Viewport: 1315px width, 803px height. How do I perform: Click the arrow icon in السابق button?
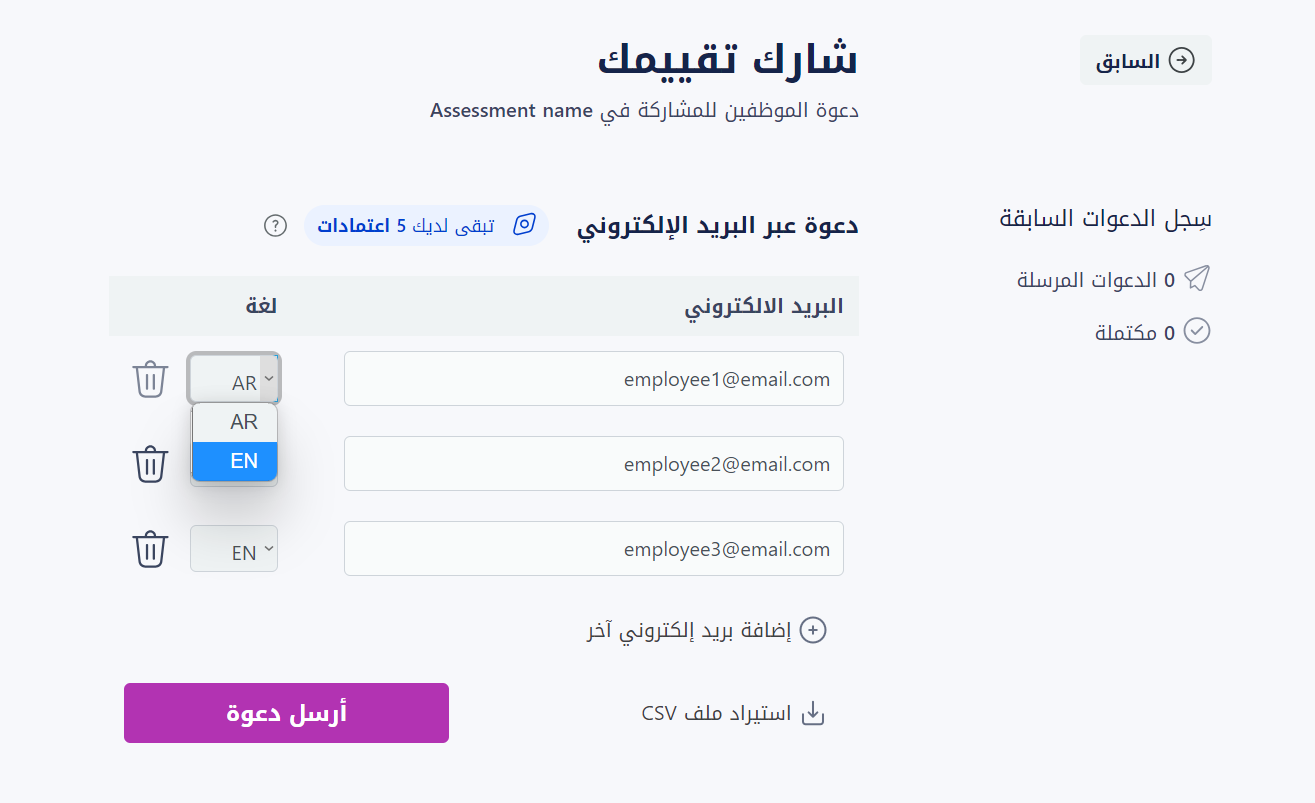tap(1182, 61)
